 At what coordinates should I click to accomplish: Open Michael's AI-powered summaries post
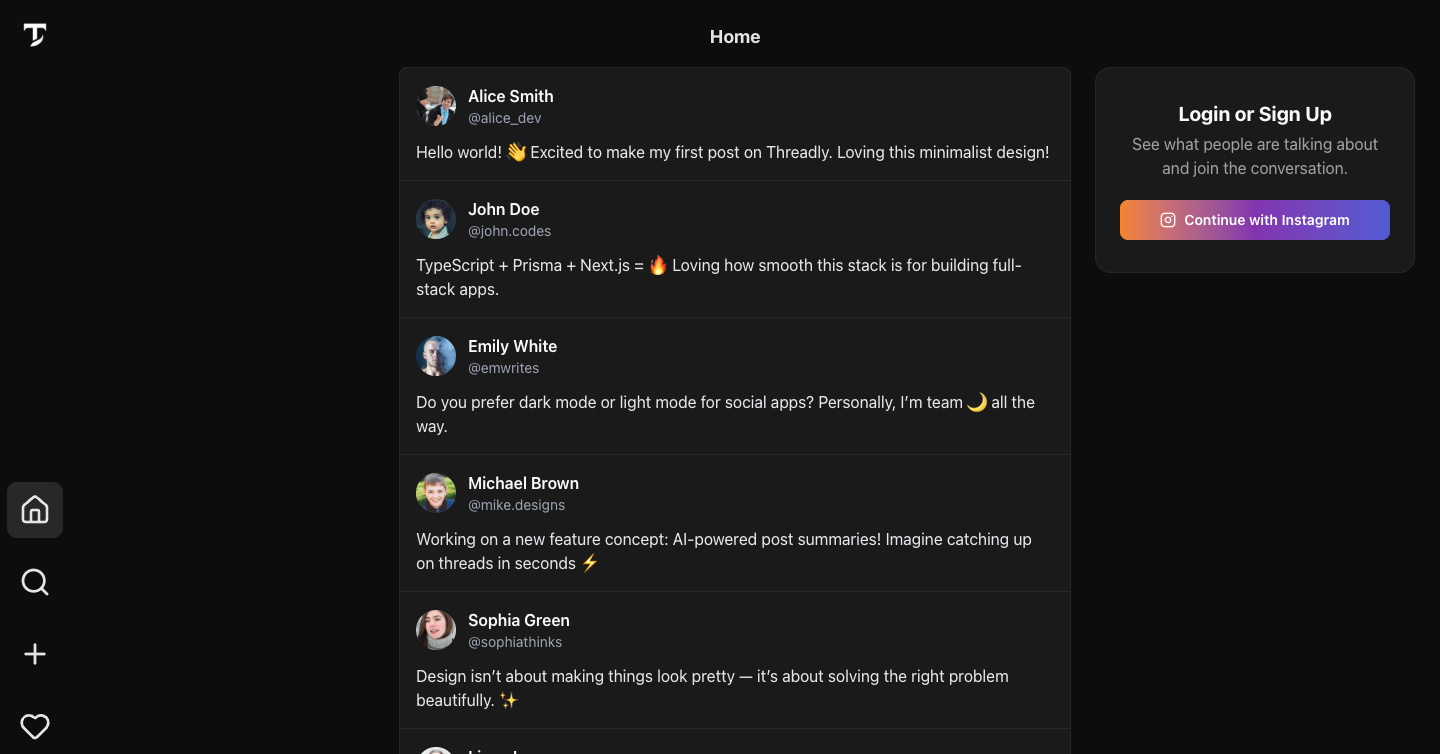(723, 551)
